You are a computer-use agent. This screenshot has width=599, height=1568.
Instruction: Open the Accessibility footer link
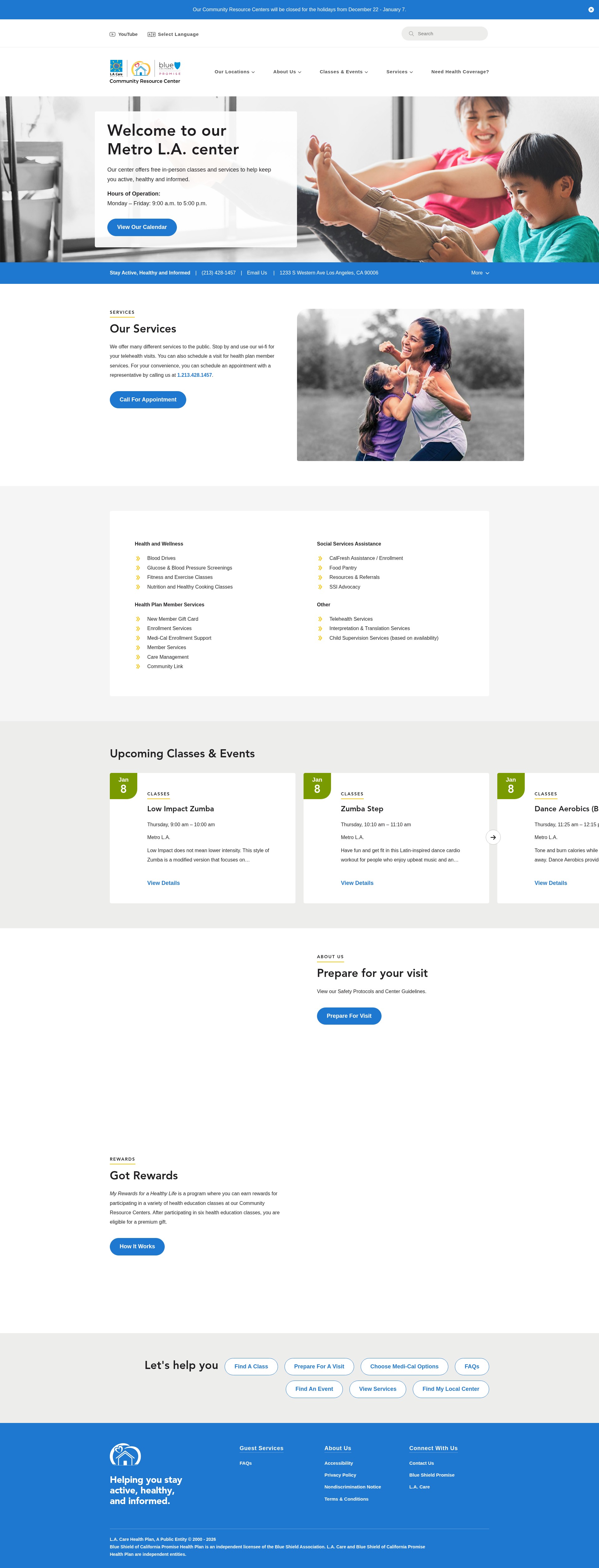click(338, 1463)
